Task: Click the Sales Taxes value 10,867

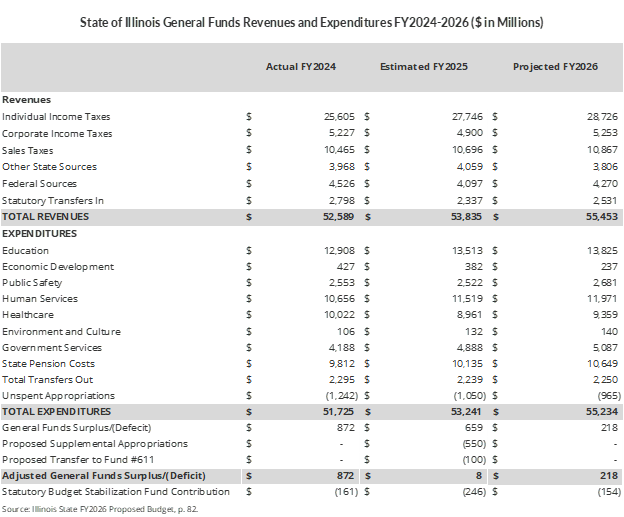Action: [x=602, y=150]
